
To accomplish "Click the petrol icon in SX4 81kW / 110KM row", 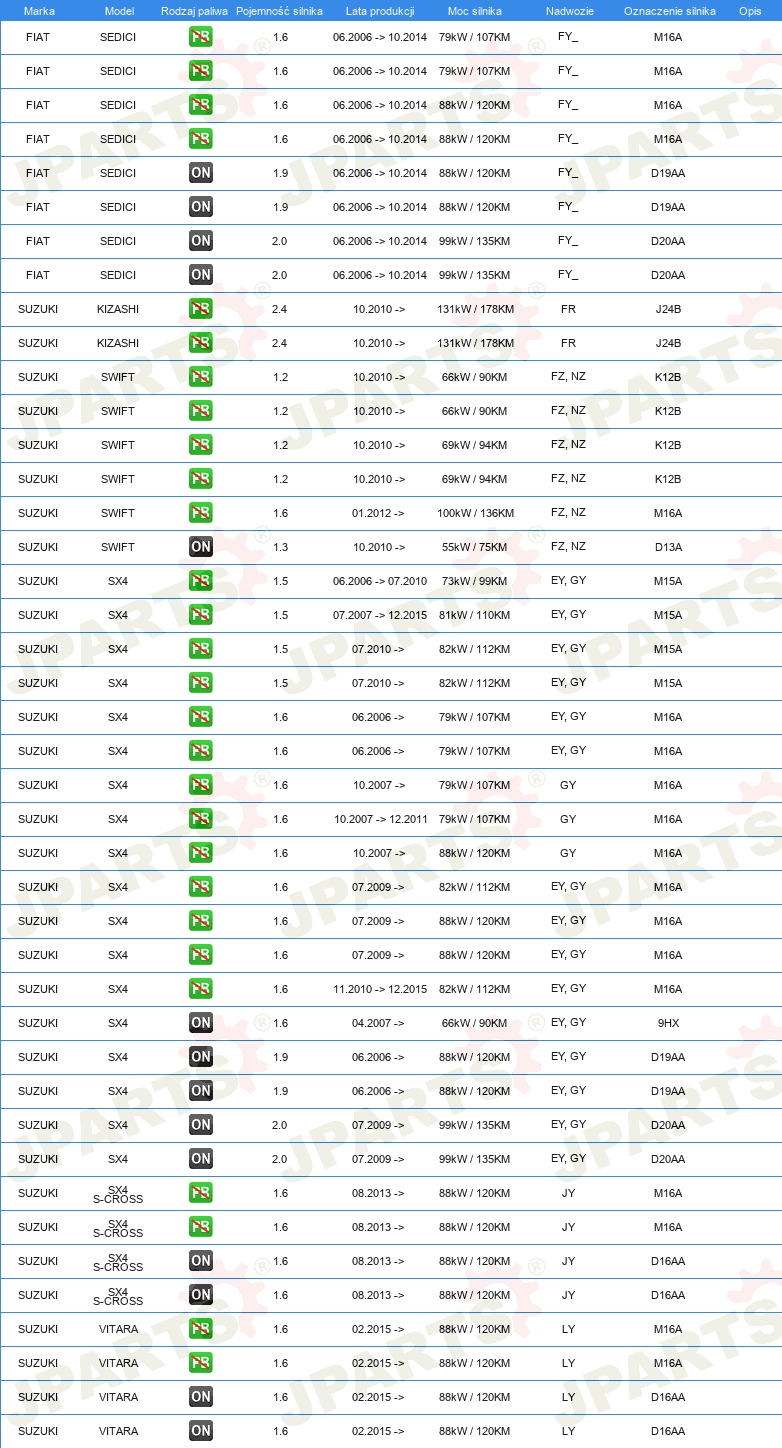I will coord(201,615).
